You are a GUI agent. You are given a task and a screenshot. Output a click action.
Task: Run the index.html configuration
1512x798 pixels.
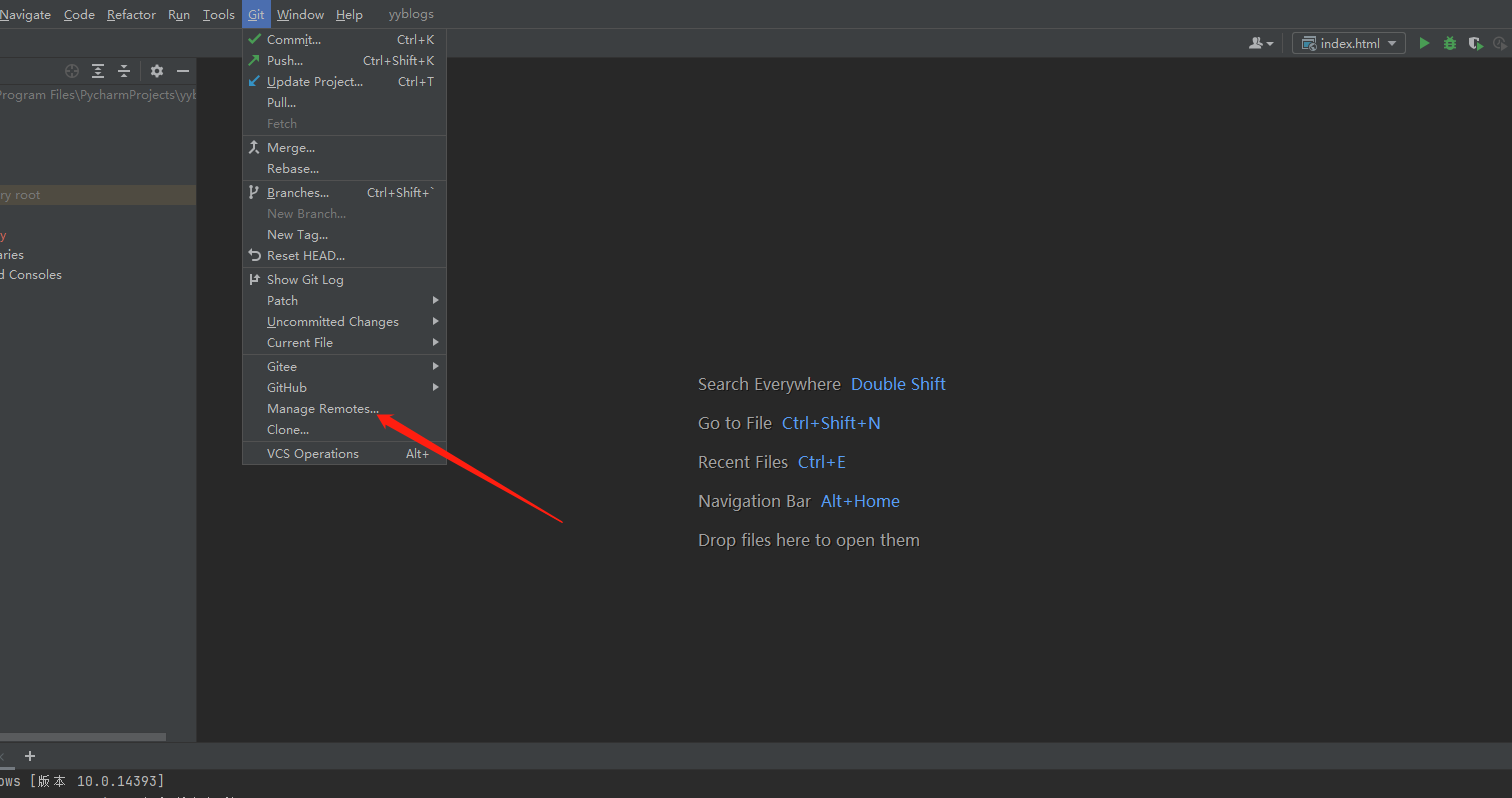(1424, 43)
